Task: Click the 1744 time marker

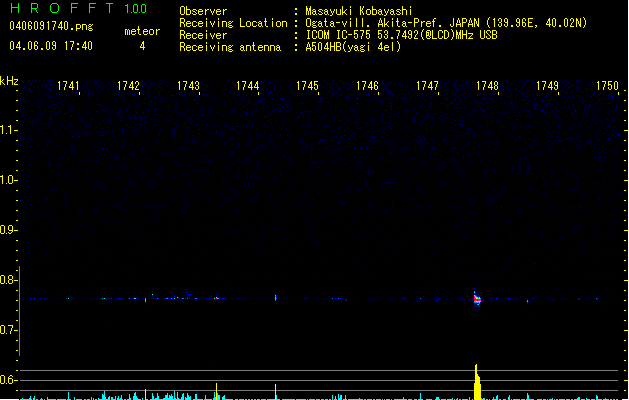Action: point(248,86)
